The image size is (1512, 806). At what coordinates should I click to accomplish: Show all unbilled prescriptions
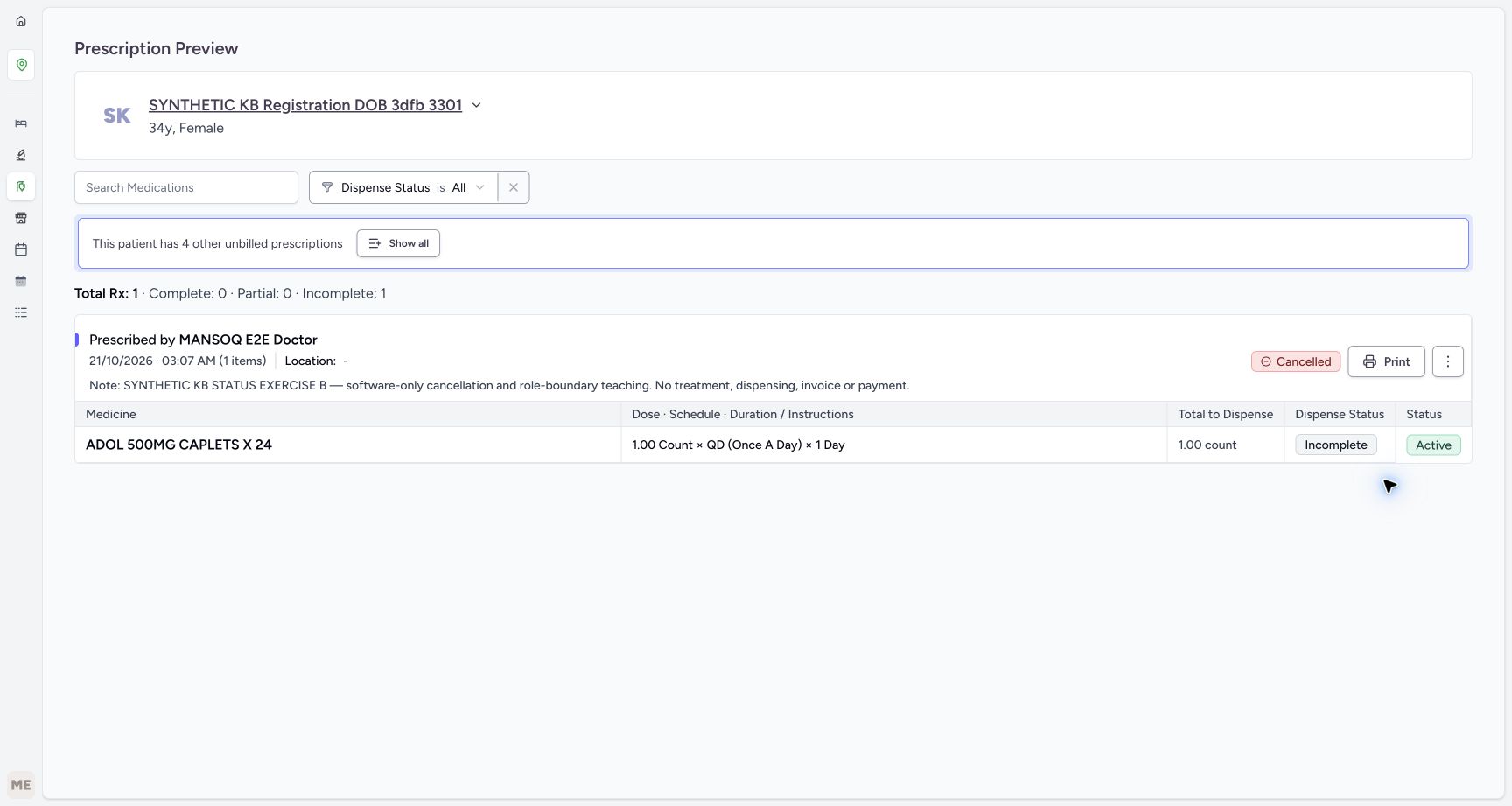(398, 243)
